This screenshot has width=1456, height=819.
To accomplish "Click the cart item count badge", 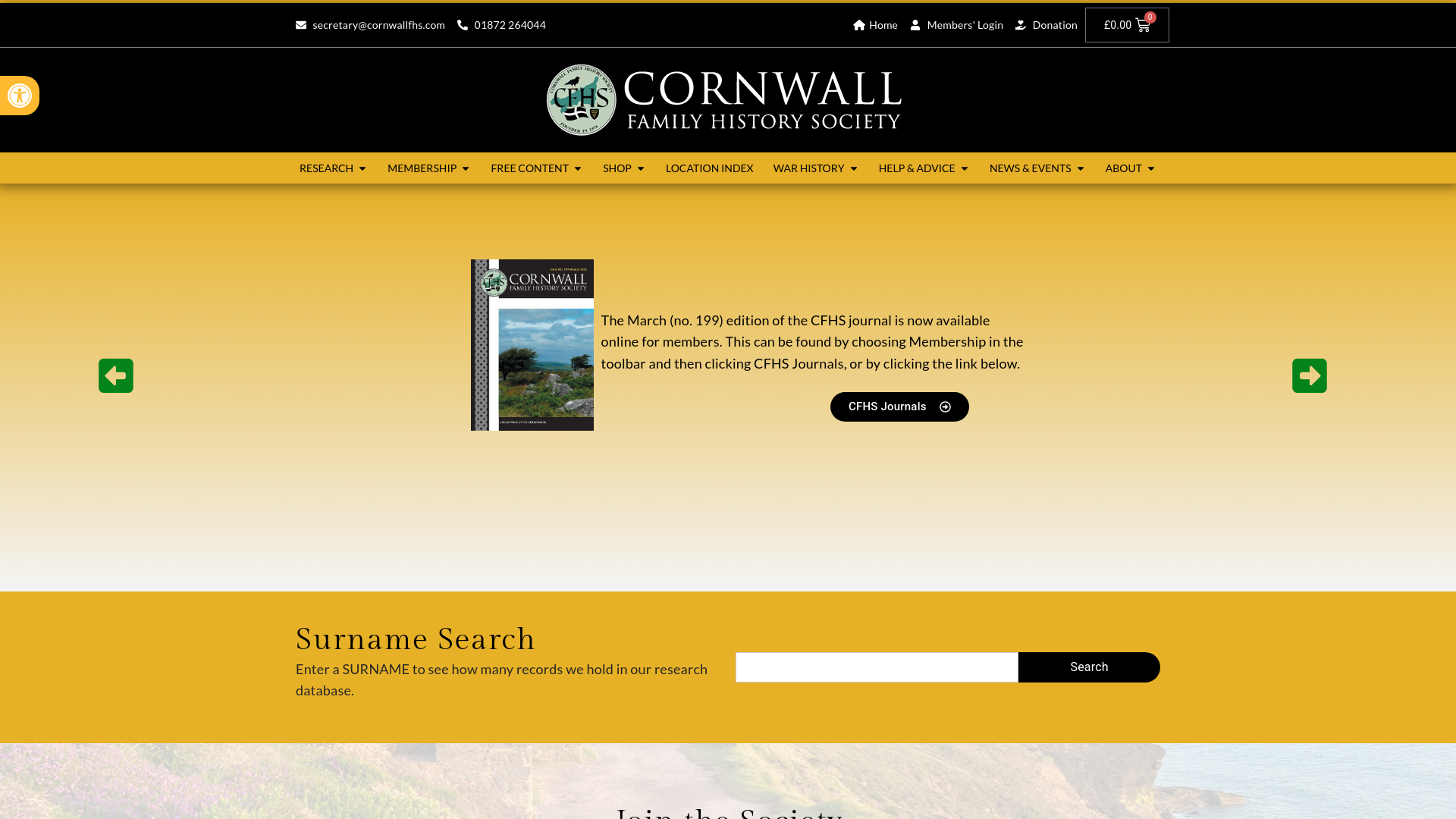I will click(1150, 17).
